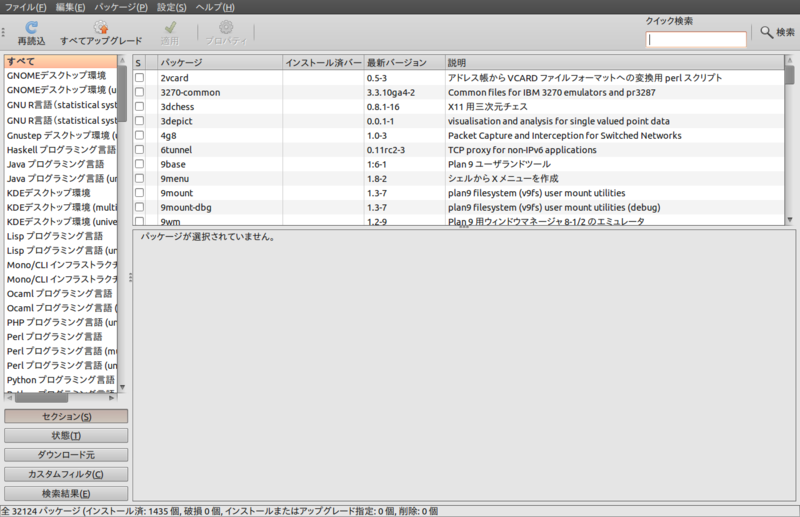Click the カスタムフィルタ(C) button
Viewport: 800px width, 517px height.
[x=66, y=474]
